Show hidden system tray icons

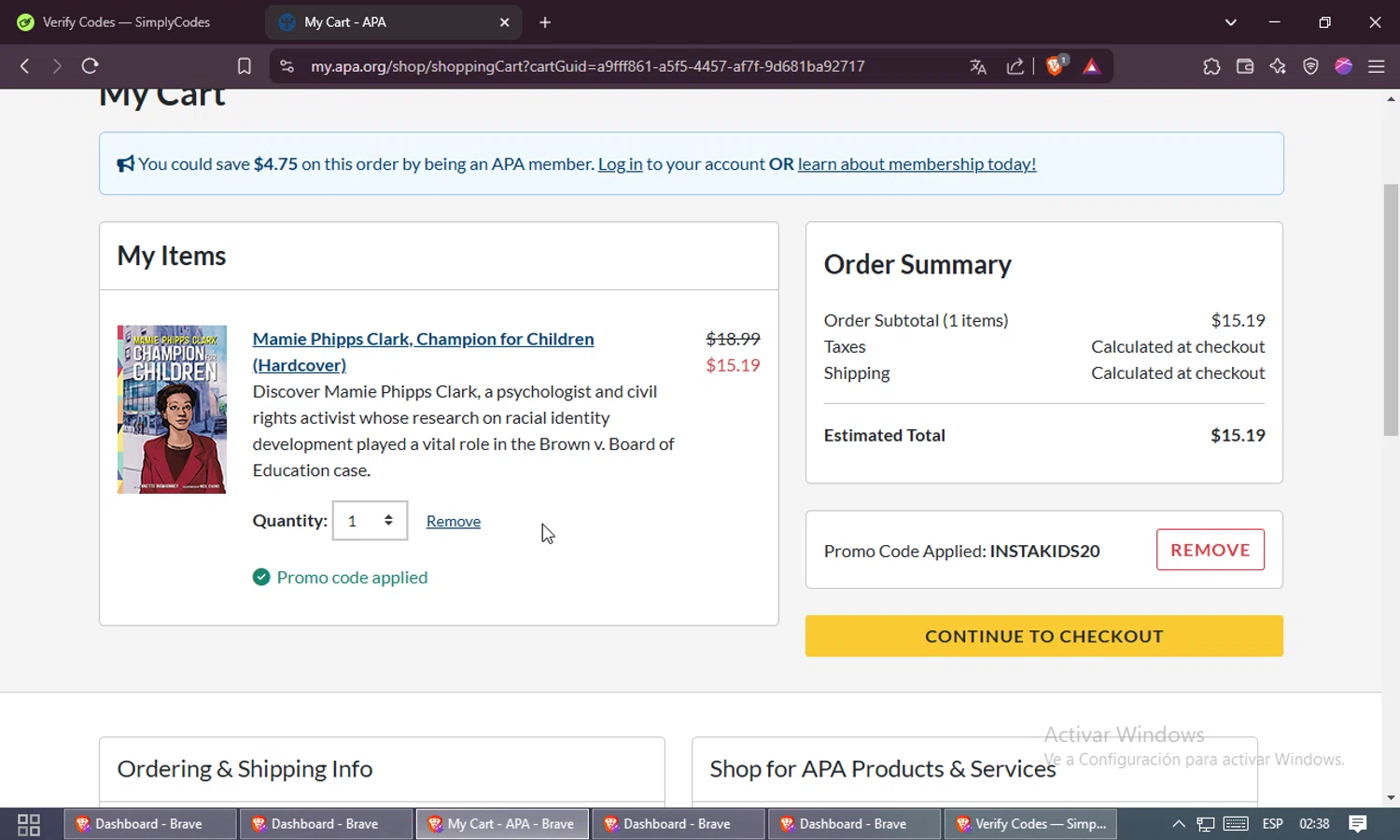tap(1179, 824)
